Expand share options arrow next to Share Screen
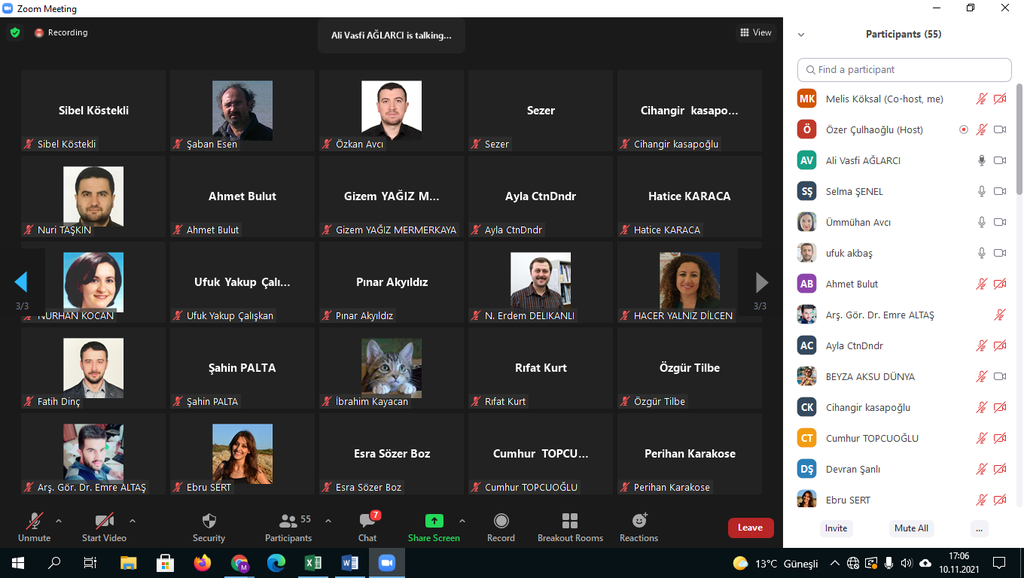This screenshot has width=1024, height=578. 462,521
